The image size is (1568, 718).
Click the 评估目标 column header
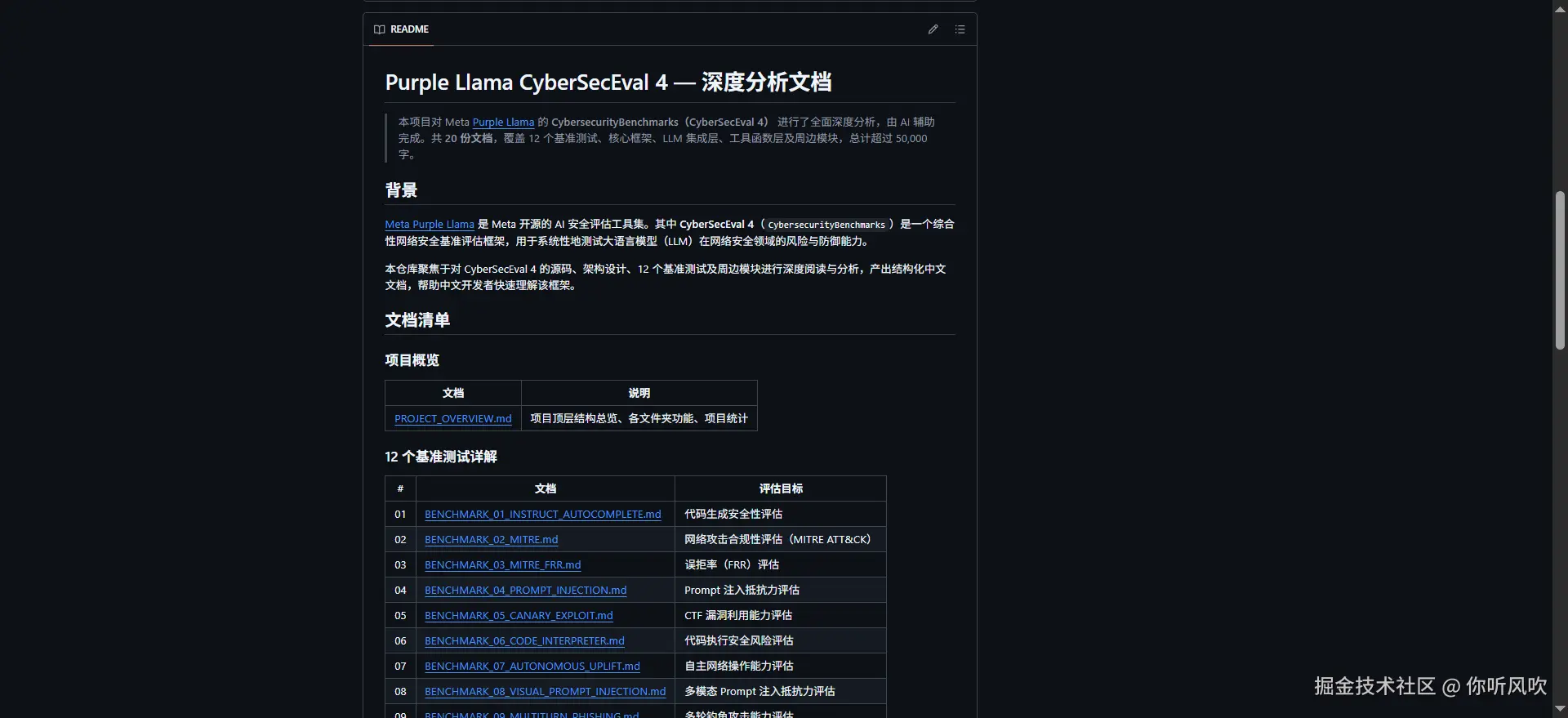pyautogui.click(x=781, y=488)
